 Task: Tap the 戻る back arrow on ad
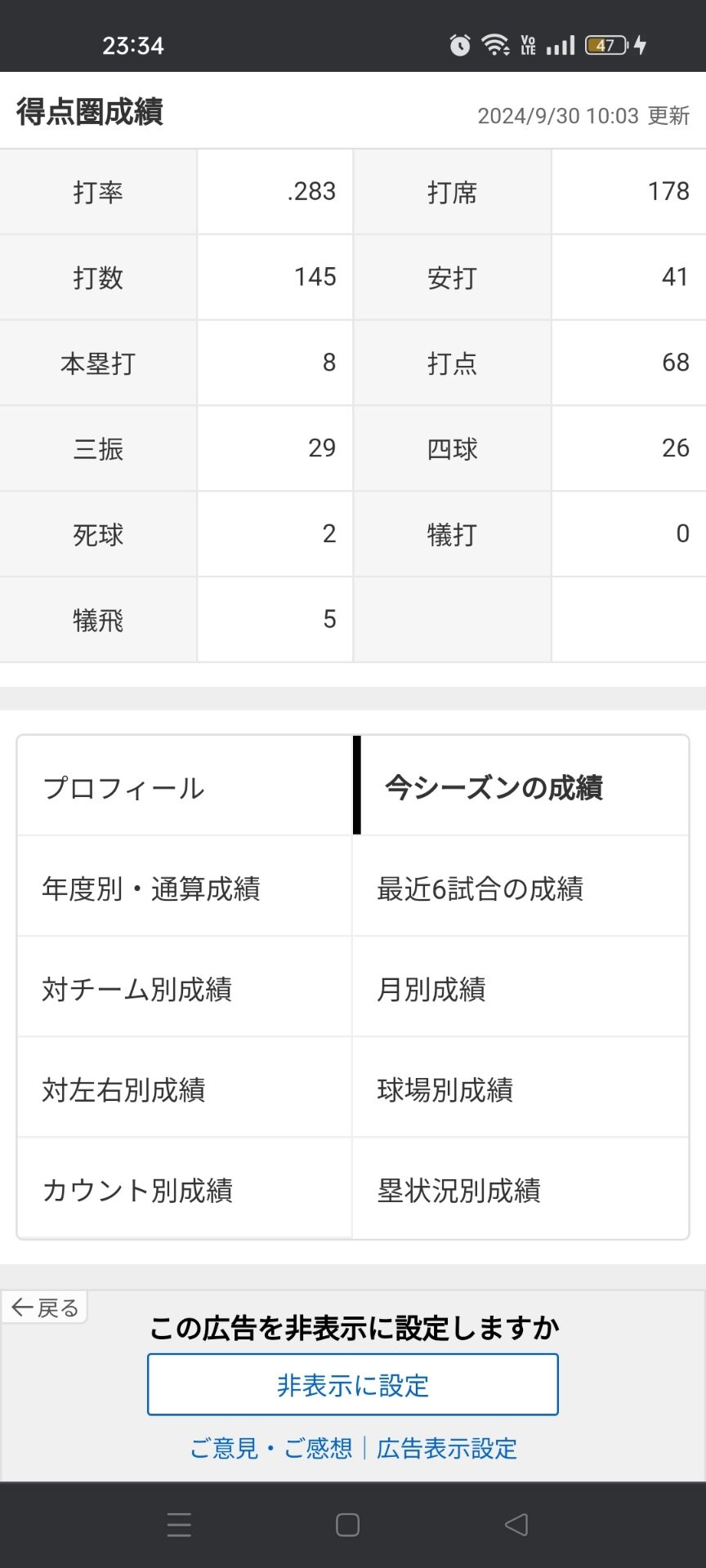click(45, 1307)
